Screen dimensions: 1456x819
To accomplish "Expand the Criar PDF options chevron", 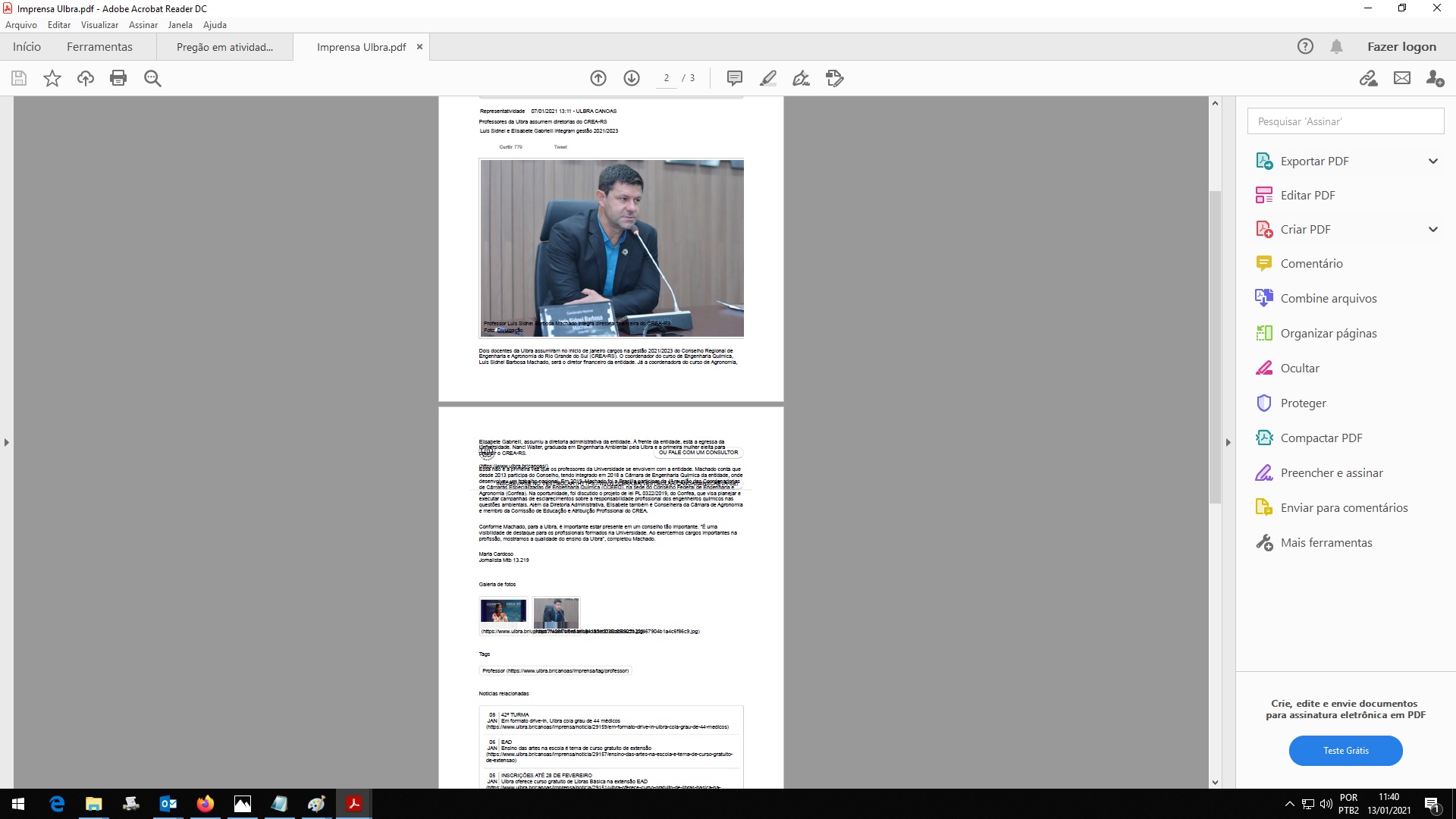I will pyautogui.click(x=1433, y=229).
